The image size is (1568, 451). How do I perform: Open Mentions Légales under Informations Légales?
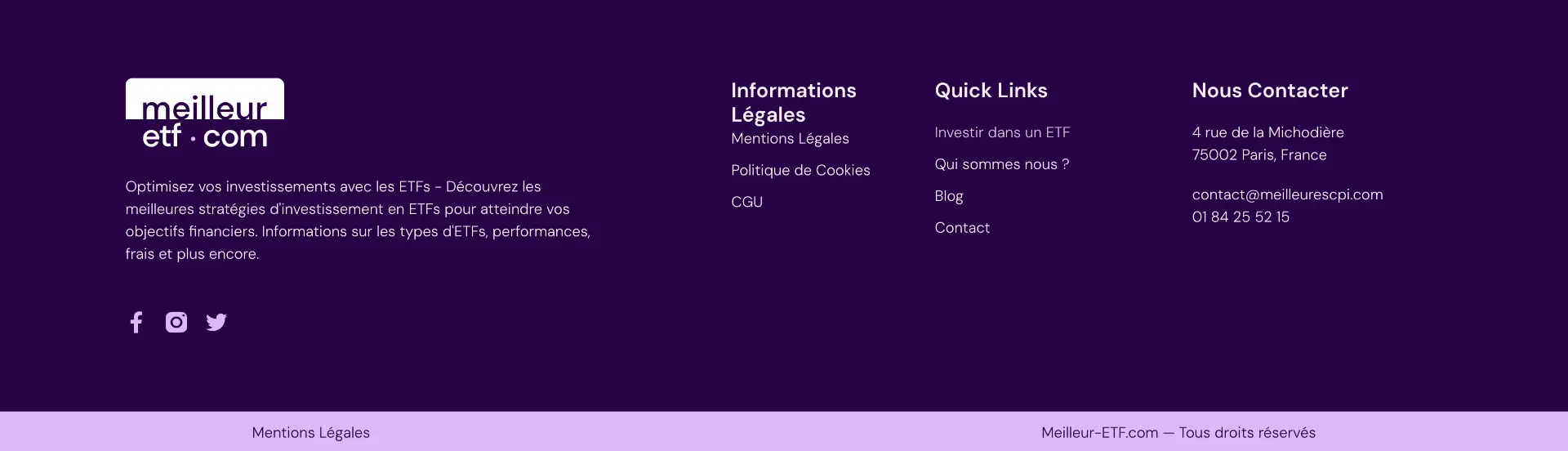(790, 139)
